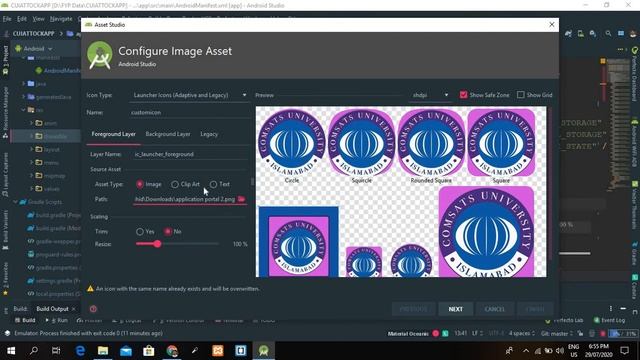Open Microsoft Store from taskbar
The width and height of the screenshot is (640, 360).
point(149,351)
